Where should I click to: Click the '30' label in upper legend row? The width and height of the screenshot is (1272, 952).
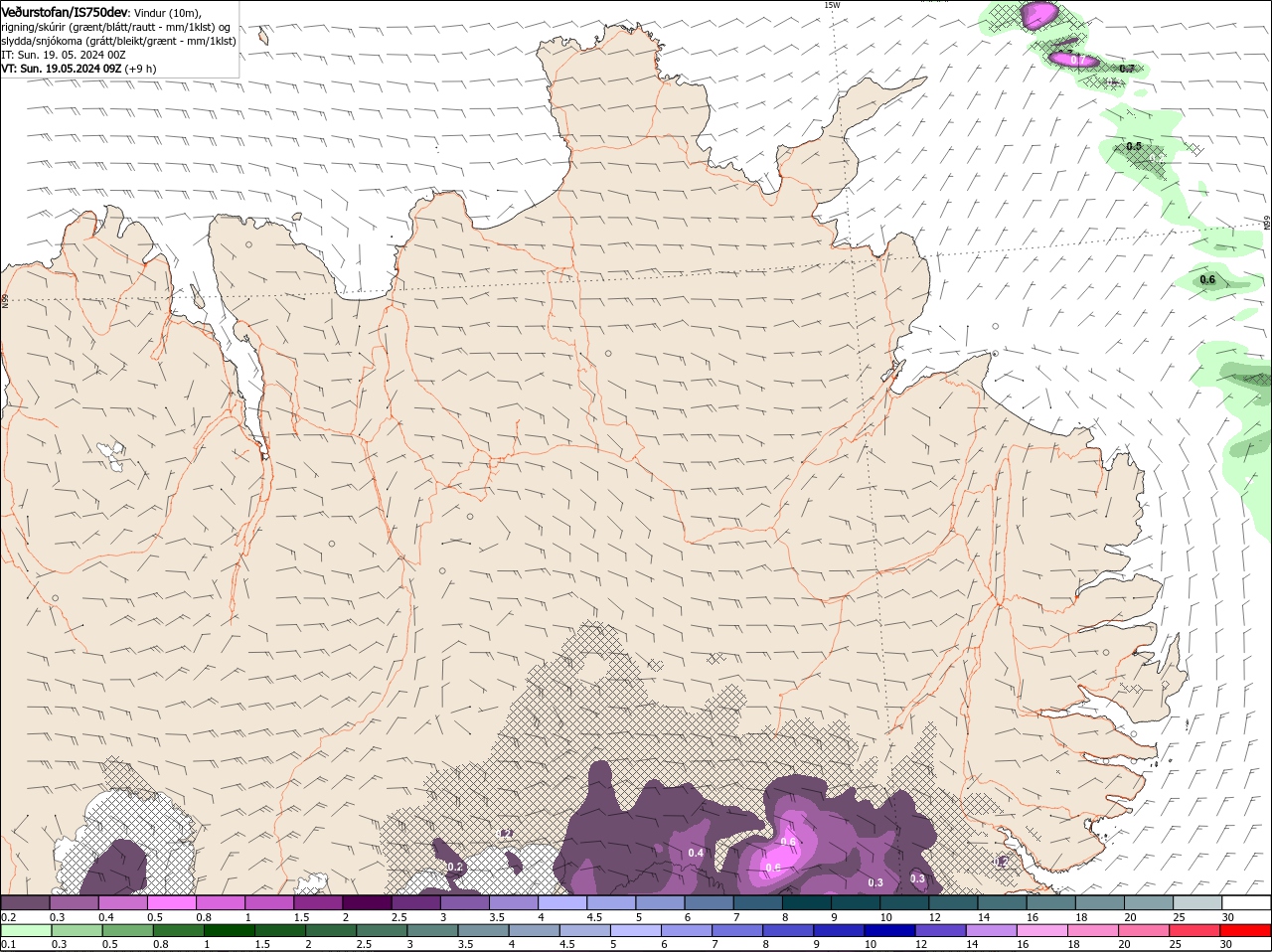pyautogui.click(x=1227, y=917)
